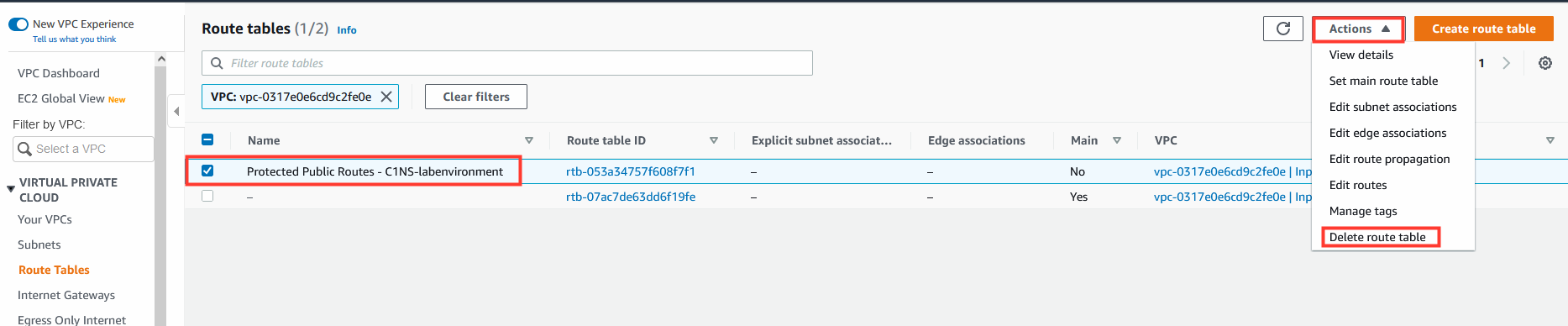The image size is (1568, 326).
Task: Select the second route table checkbox
Action: (207, 196)
